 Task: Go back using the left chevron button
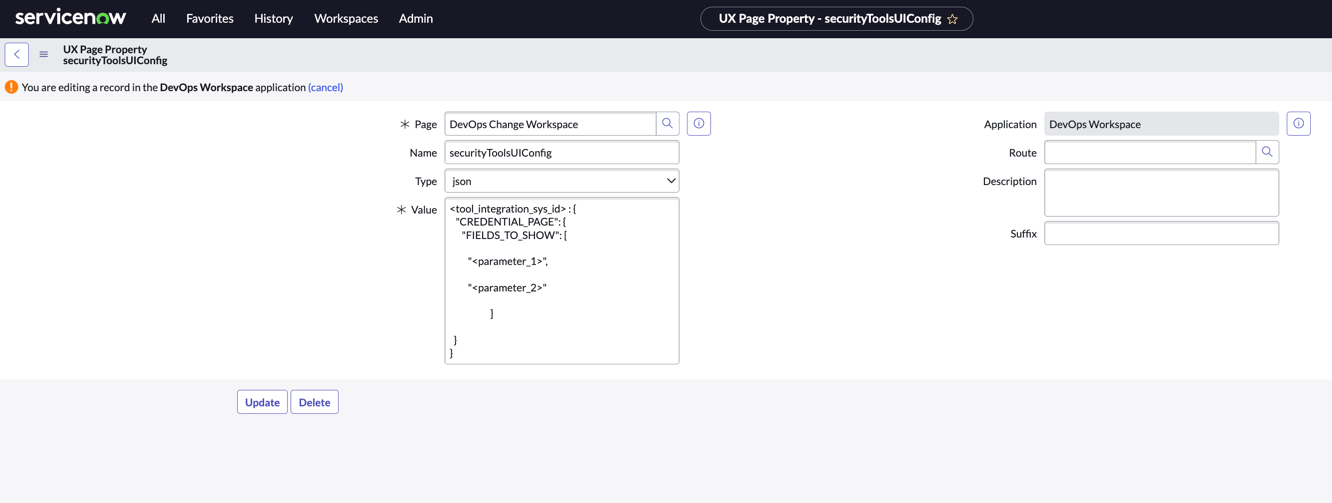tap(17, 55)
